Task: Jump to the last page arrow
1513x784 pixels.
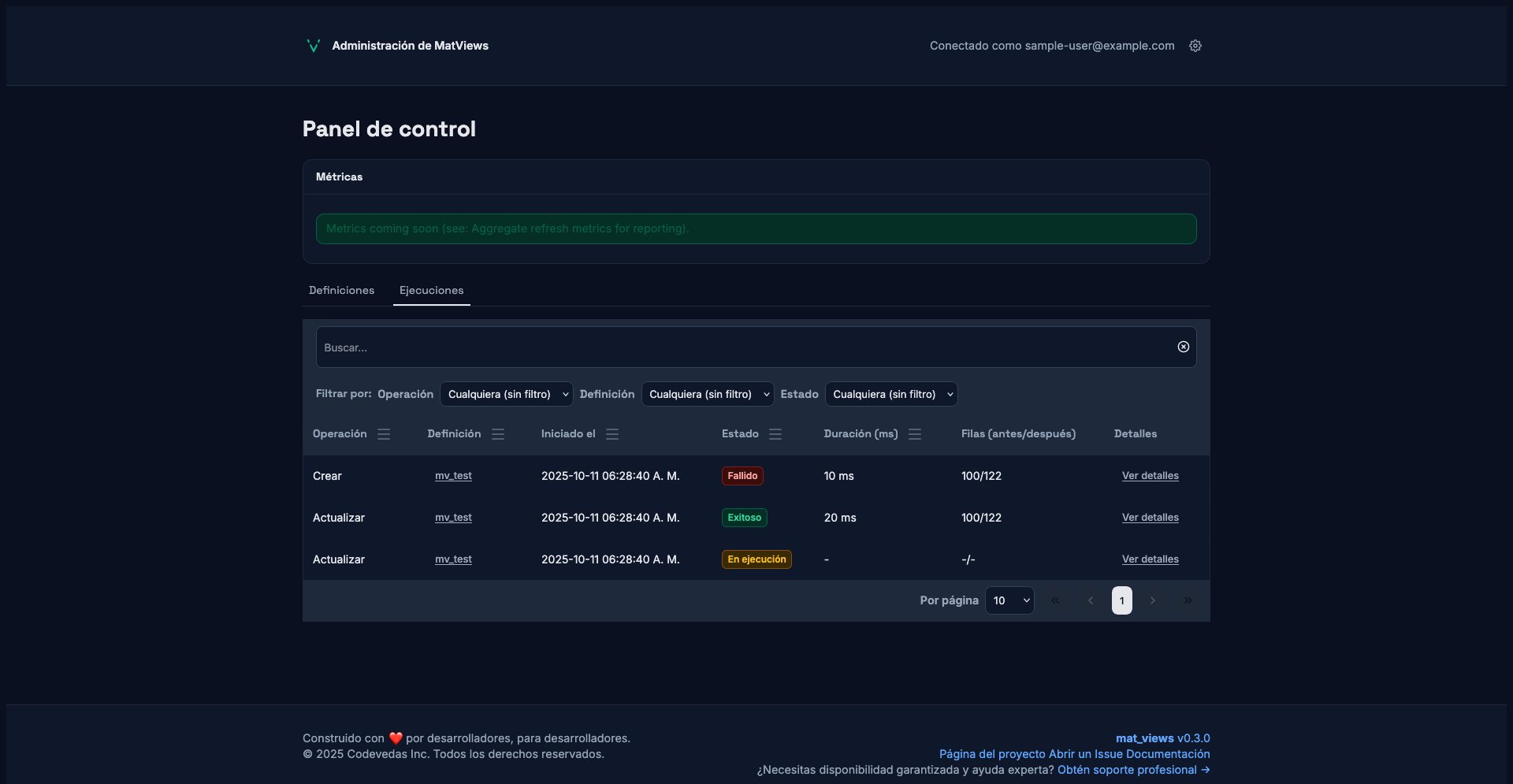Action: (x=1188, y=600)
